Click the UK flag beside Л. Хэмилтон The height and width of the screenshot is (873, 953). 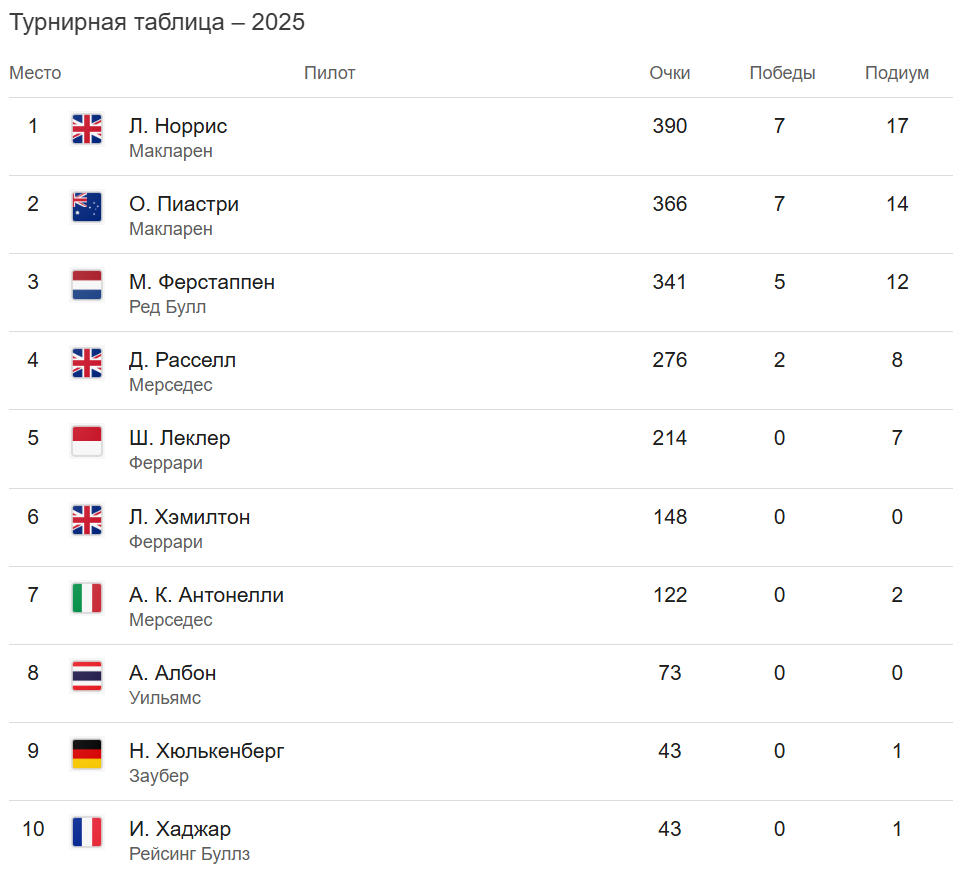(87, 520)
